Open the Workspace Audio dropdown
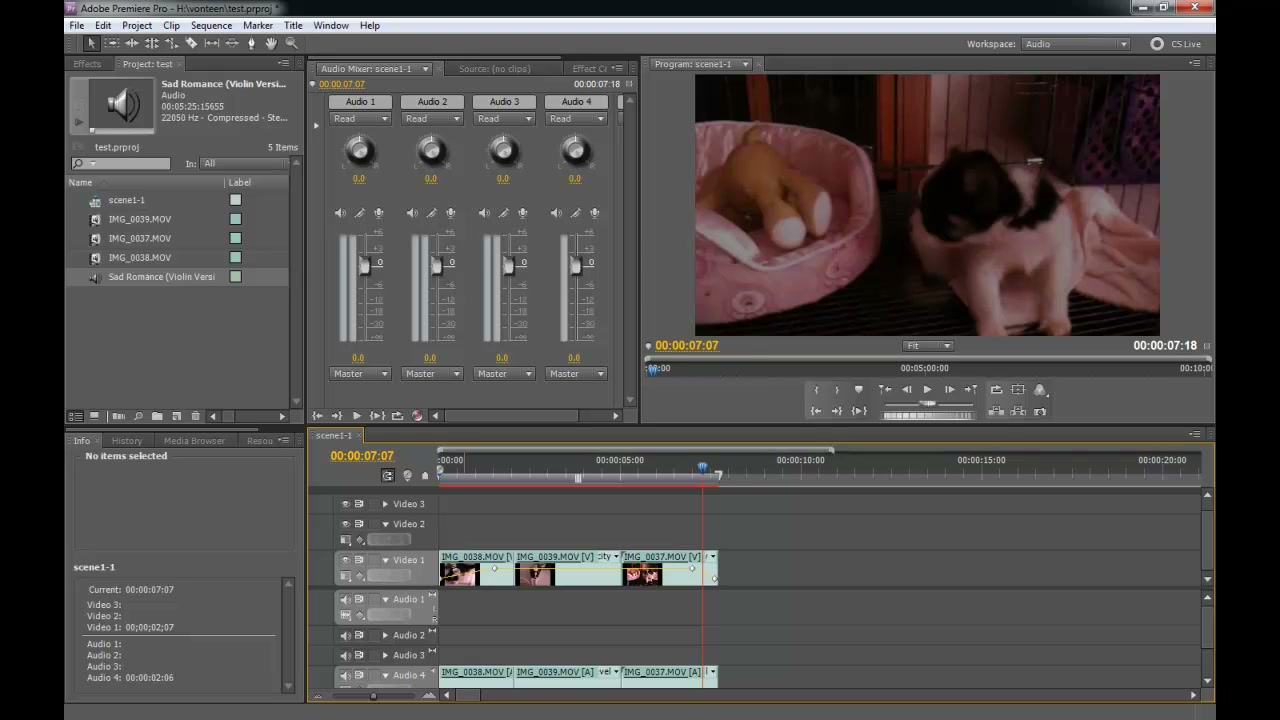The height and width of the screenshot is (720, 1280). (1076, 44)
